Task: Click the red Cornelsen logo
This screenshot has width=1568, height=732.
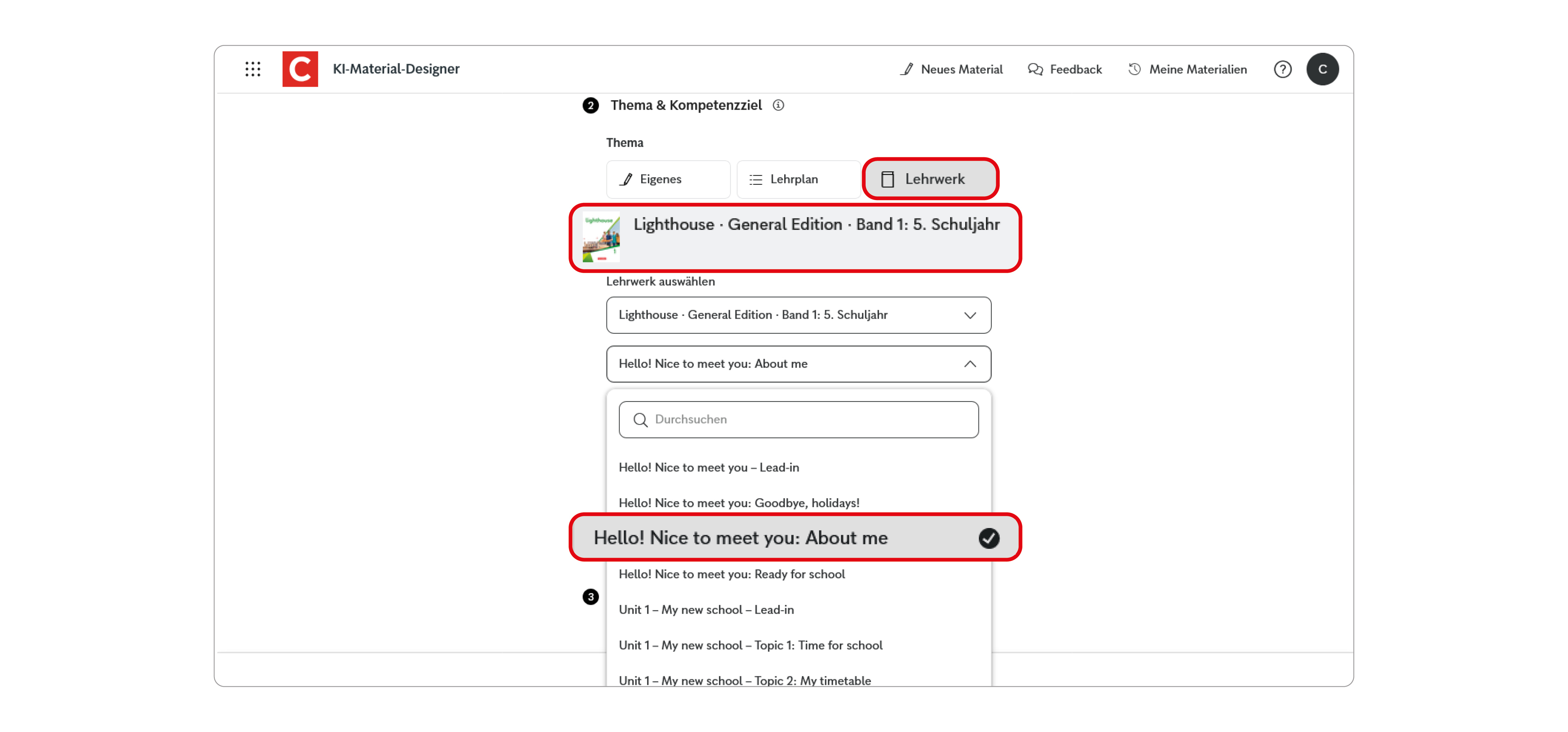Action: tap(300, 69)
